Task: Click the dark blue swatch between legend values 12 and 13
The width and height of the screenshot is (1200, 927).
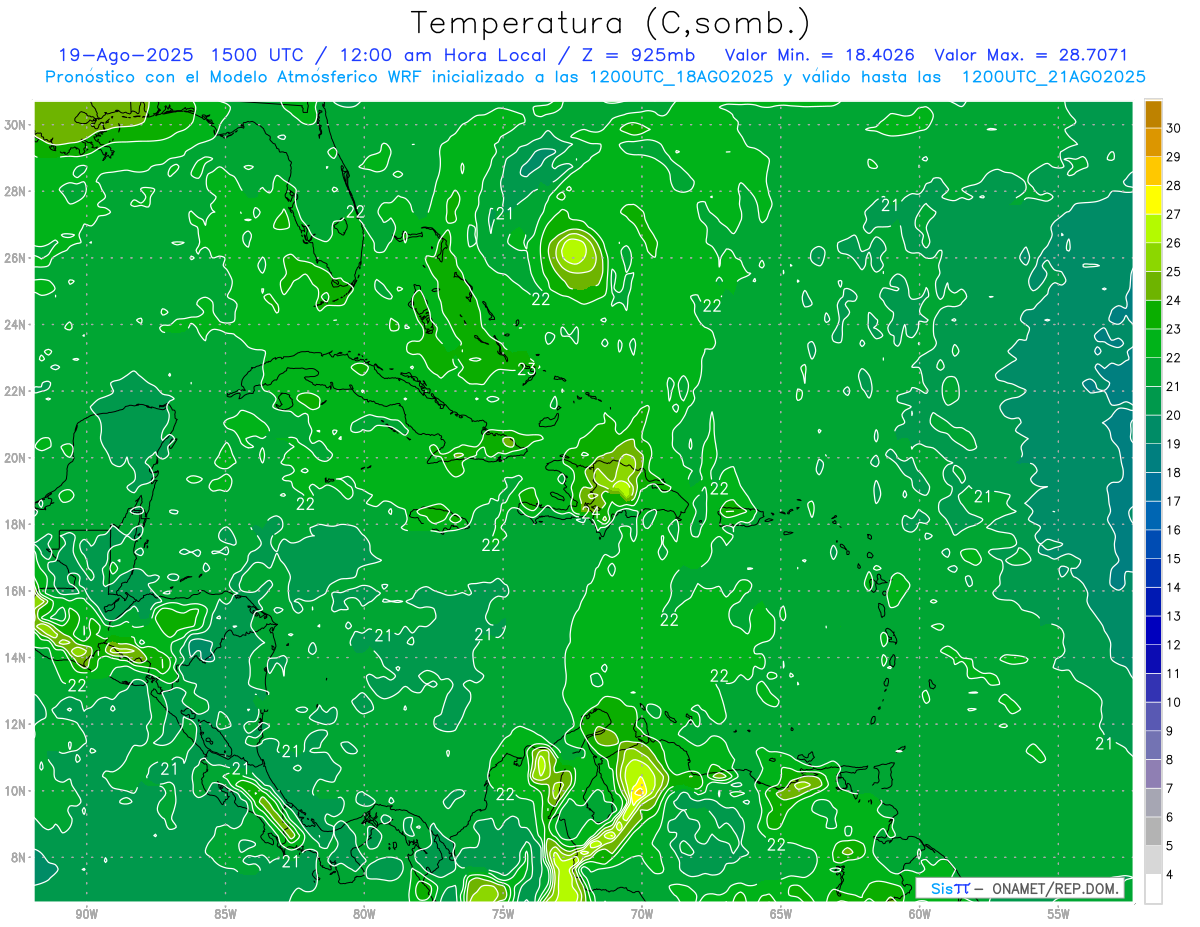Action: coord(1153,630)
